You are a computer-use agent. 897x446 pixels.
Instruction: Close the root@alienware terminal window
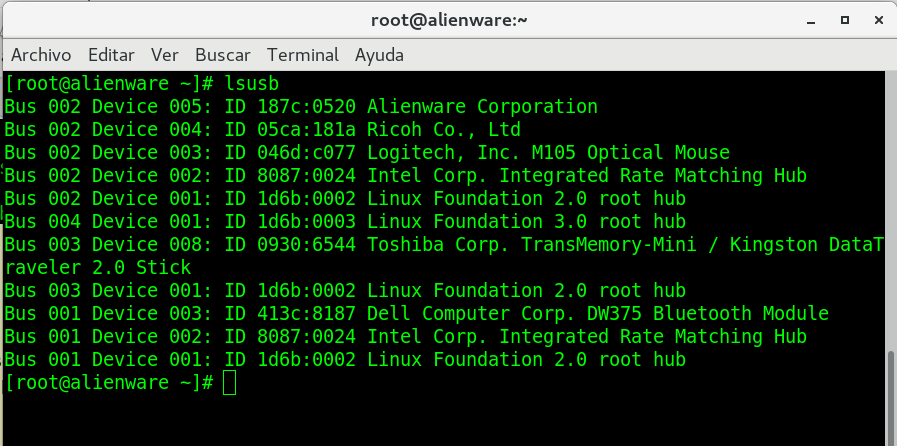click(x=875, y=19)
